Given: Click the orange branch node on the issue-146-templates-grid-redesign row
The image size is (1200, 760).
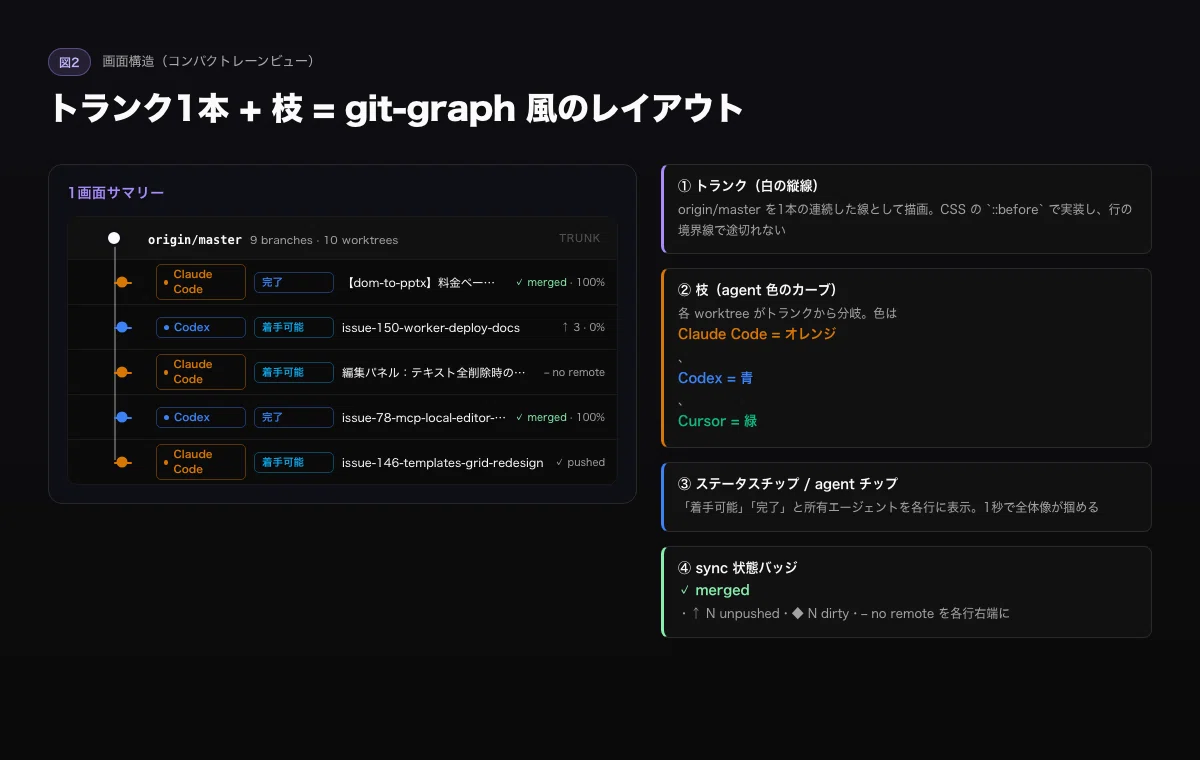Looking at the screenshot, I should click(122, 462).
